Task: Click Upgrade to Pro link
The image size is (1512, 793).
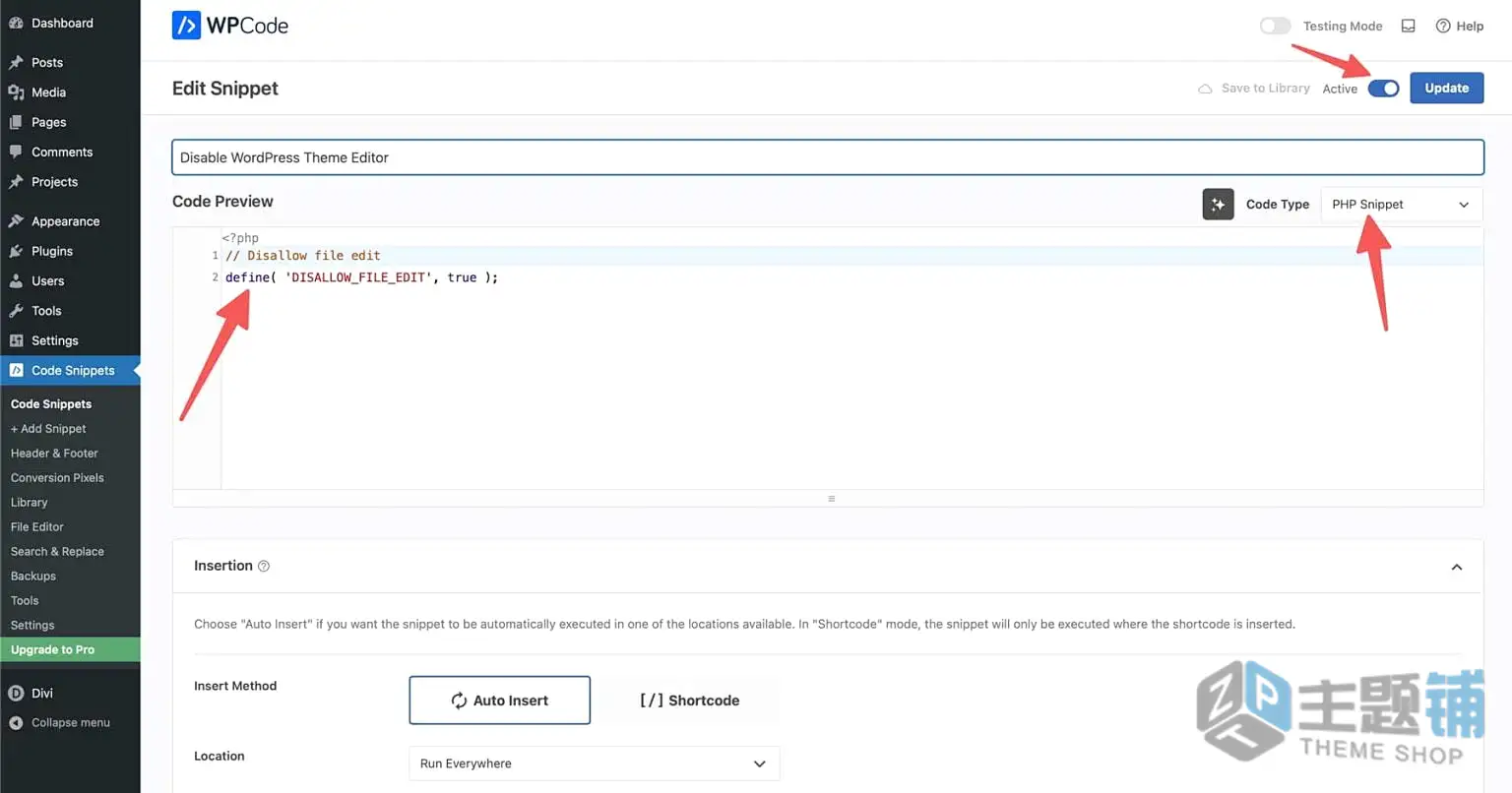Action: pos(70,649)
